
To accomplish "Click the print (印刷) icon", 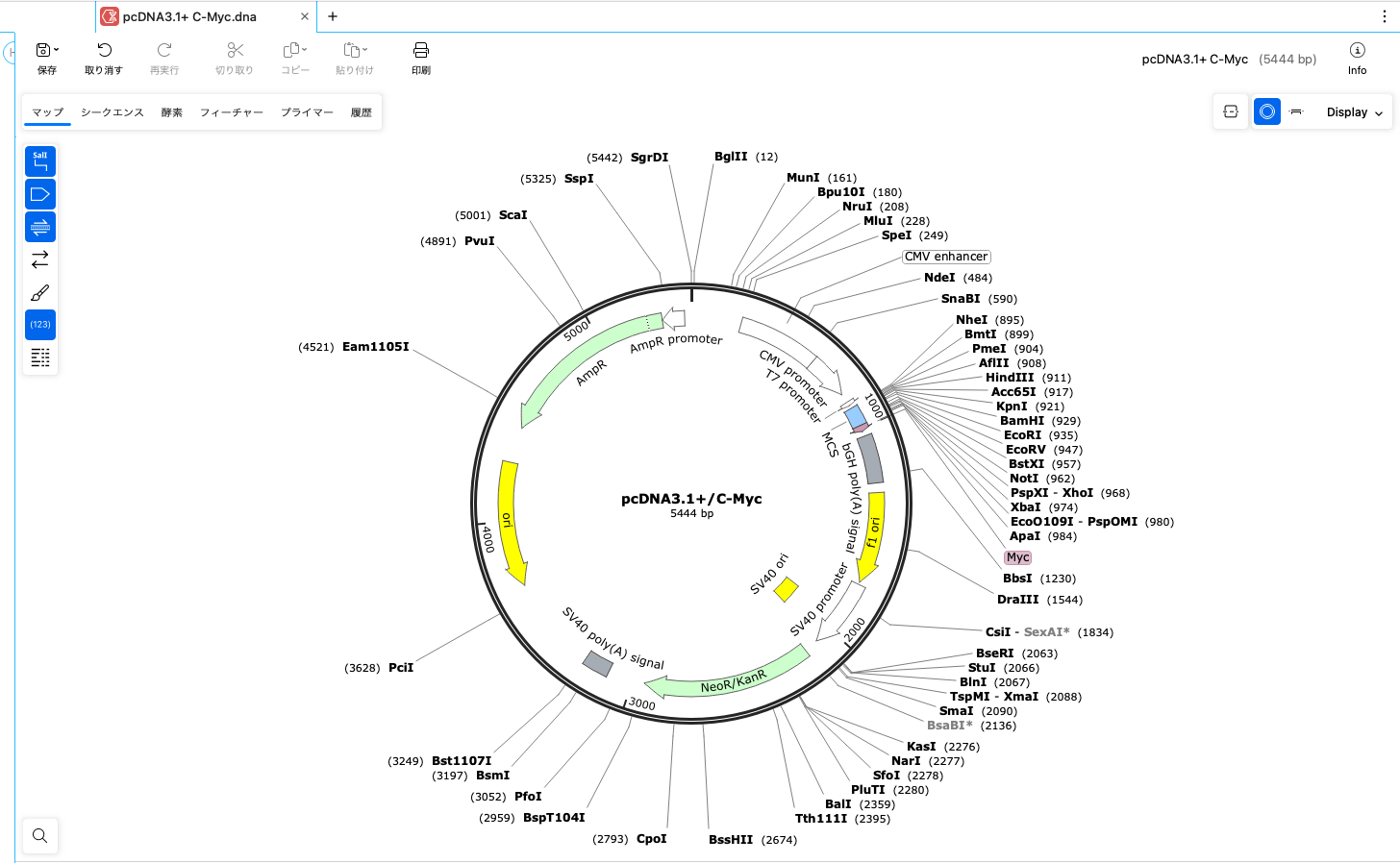I will 420,51.
